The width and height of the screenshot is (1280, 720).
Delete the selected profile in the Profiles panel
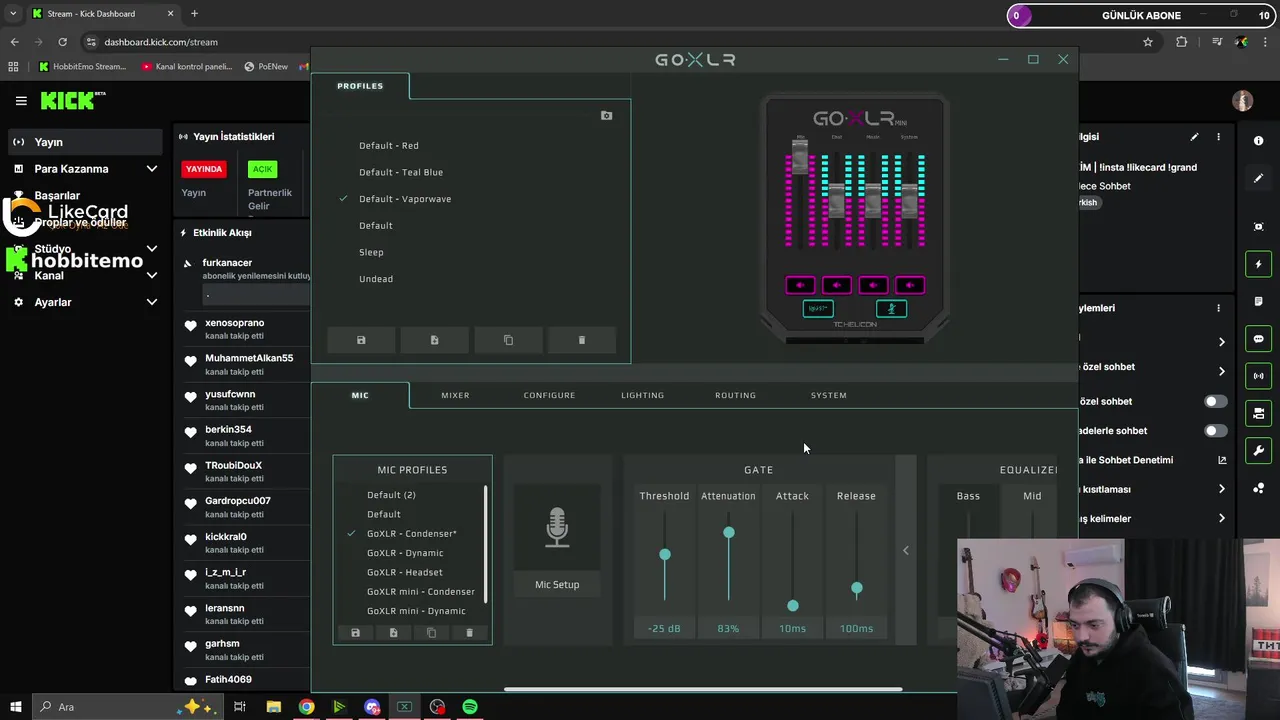tap(582, 340)
